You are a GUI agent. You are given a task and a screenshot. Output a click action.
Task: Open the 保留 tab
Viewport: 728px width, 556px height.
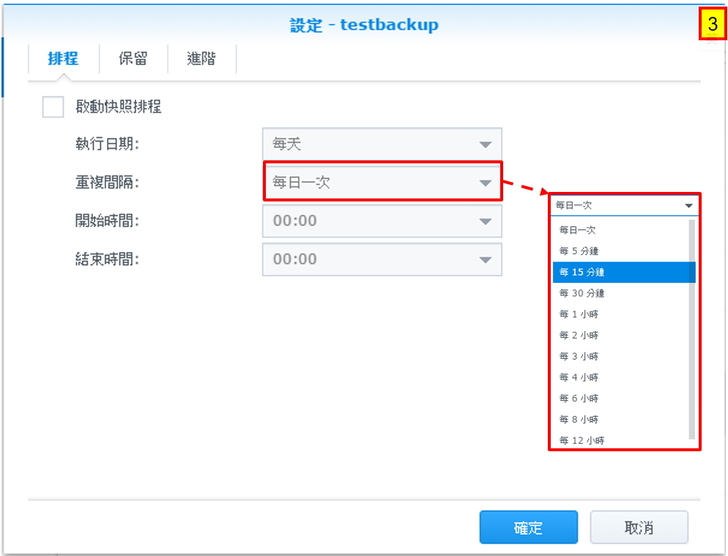click(x=133, y=59)
